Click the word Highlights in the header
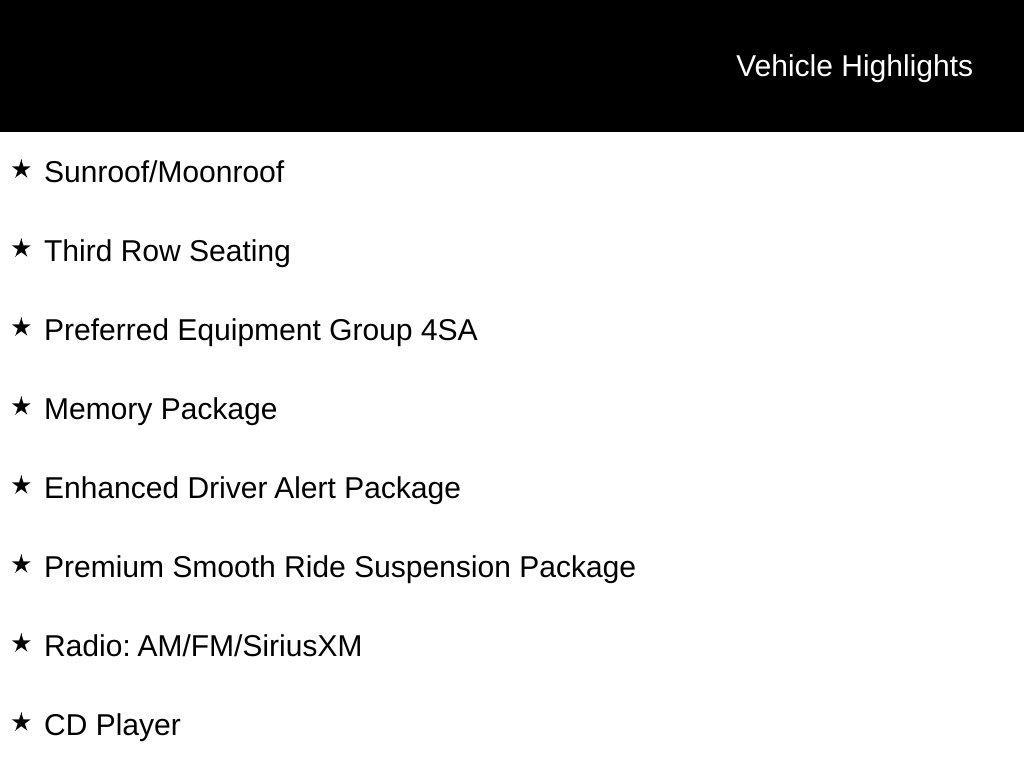The height and width of the screenshot is (768, 1024). [907, 67]
